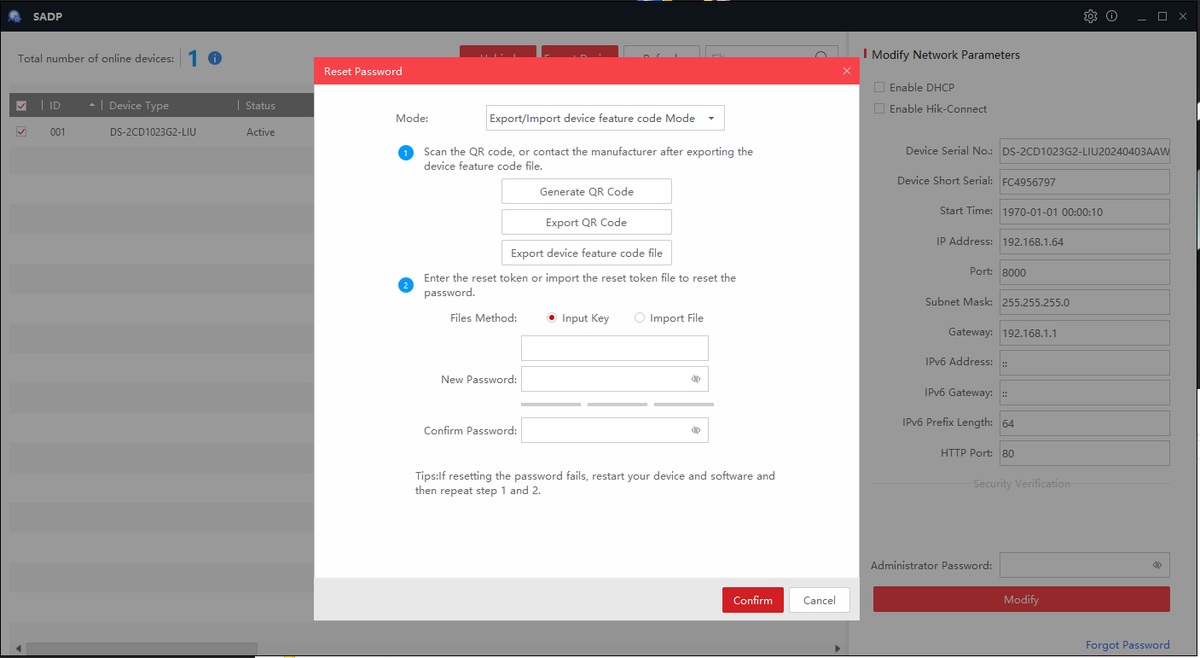Click the IPv6 Address field
The height and width of the screenshot is (658, 1200).
pos(1084,362)
